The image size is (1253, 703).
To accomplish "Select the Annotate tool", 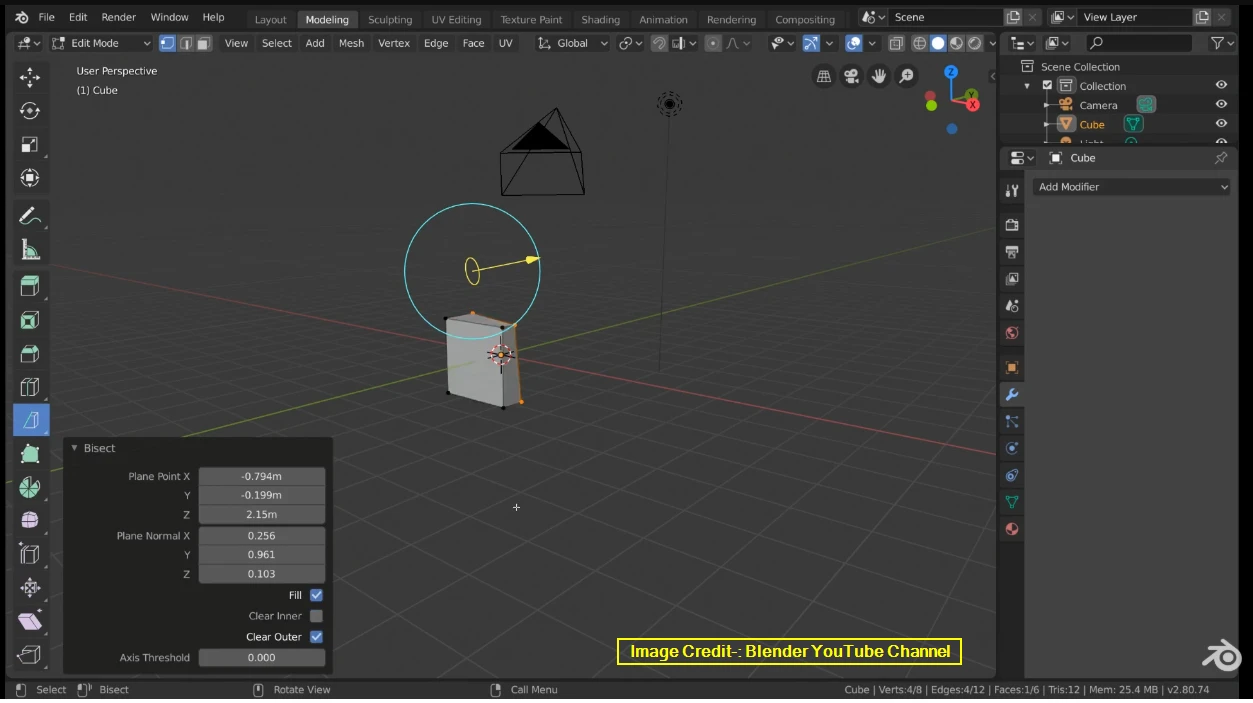I will pos(30,217).
